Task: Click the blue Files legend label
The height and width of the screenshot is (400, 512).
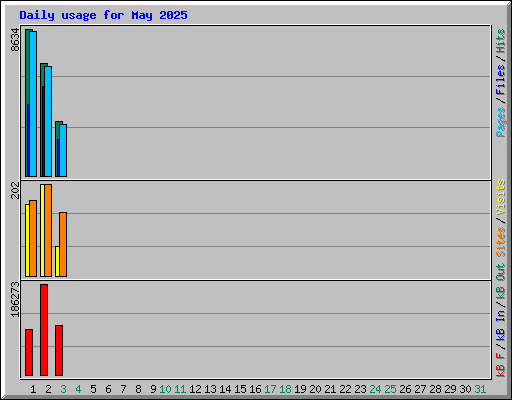Action: point(501,80)
